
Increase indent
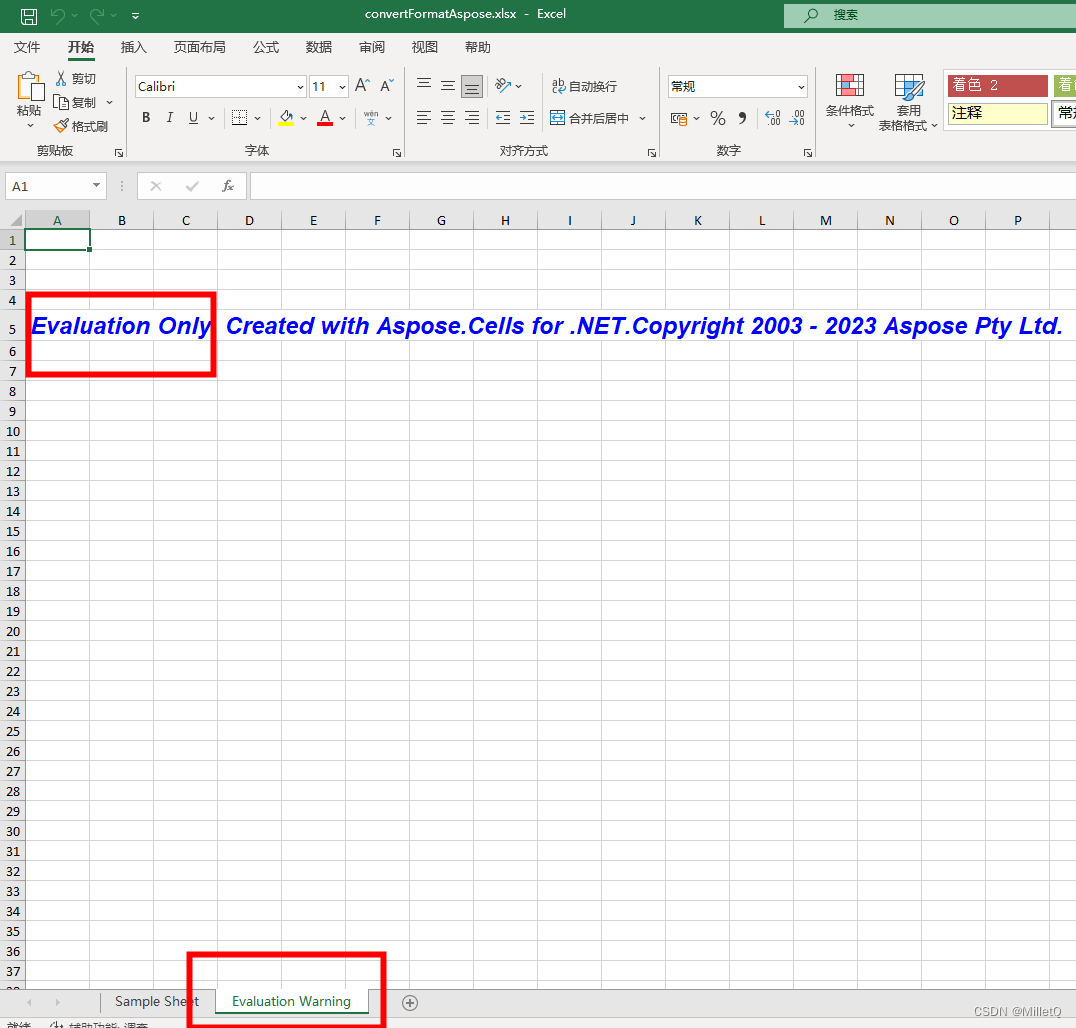pyautogui.click(x=527, y=118)
